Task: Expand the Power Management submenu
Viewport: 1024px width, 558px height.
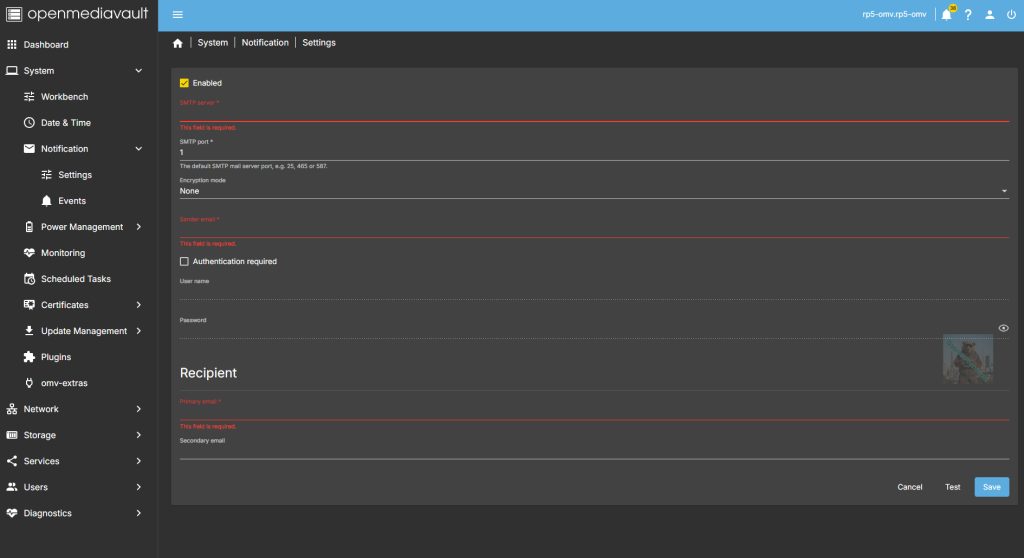Action: pyautogui.click(x=82, y=227)
